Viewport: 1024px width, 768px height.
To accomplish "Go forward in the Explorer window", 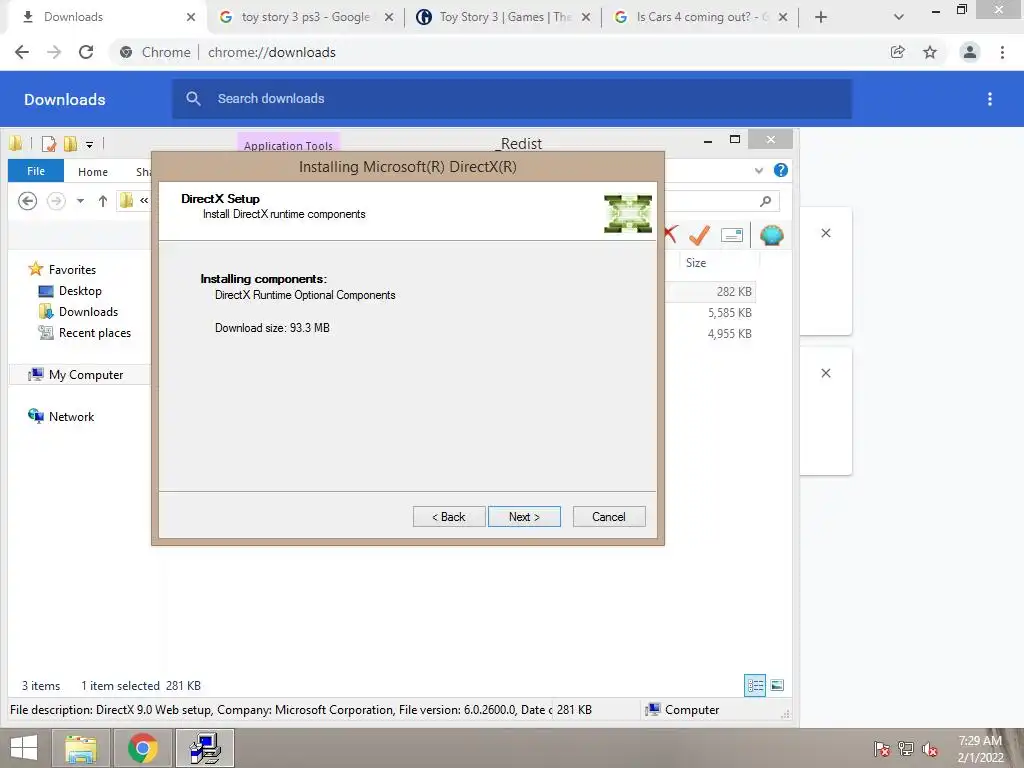I will click(x=56, y=201).
